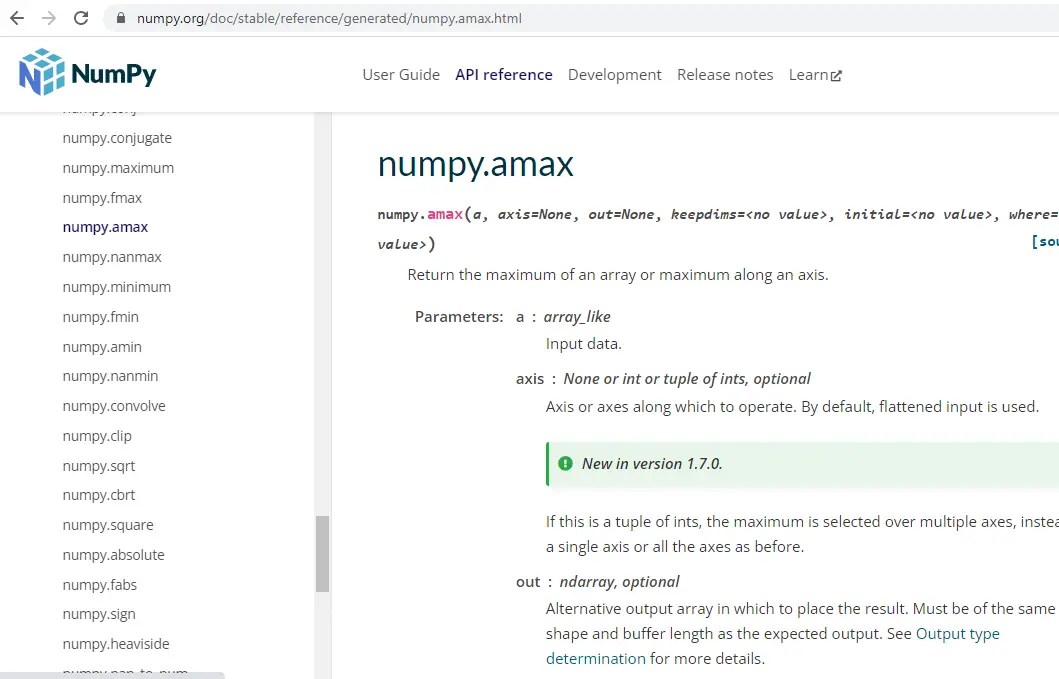Click the 'out' parameter name
The image size is (1059, 679).
pos(528,582)
